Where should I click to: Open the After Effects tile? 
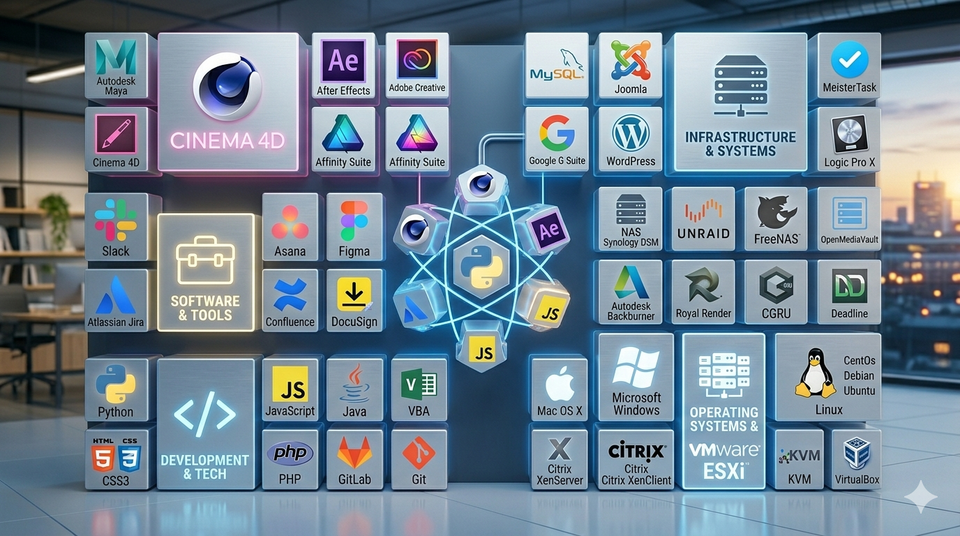pos(343,66)
